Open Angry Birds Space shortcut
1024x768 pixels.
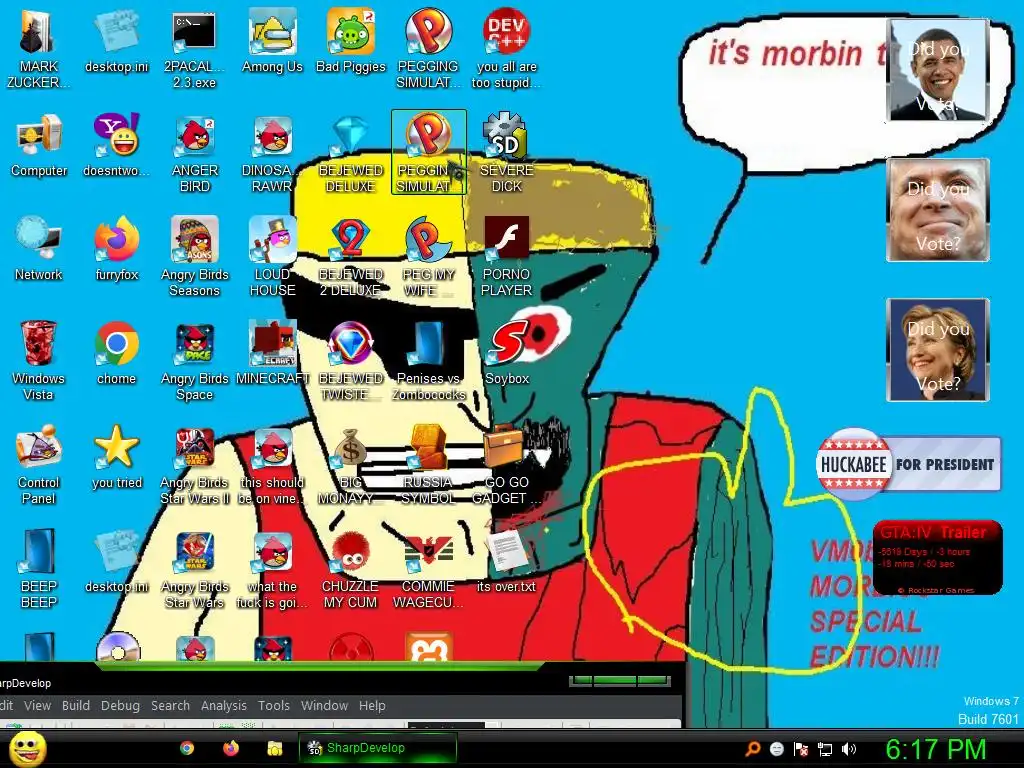195,361
